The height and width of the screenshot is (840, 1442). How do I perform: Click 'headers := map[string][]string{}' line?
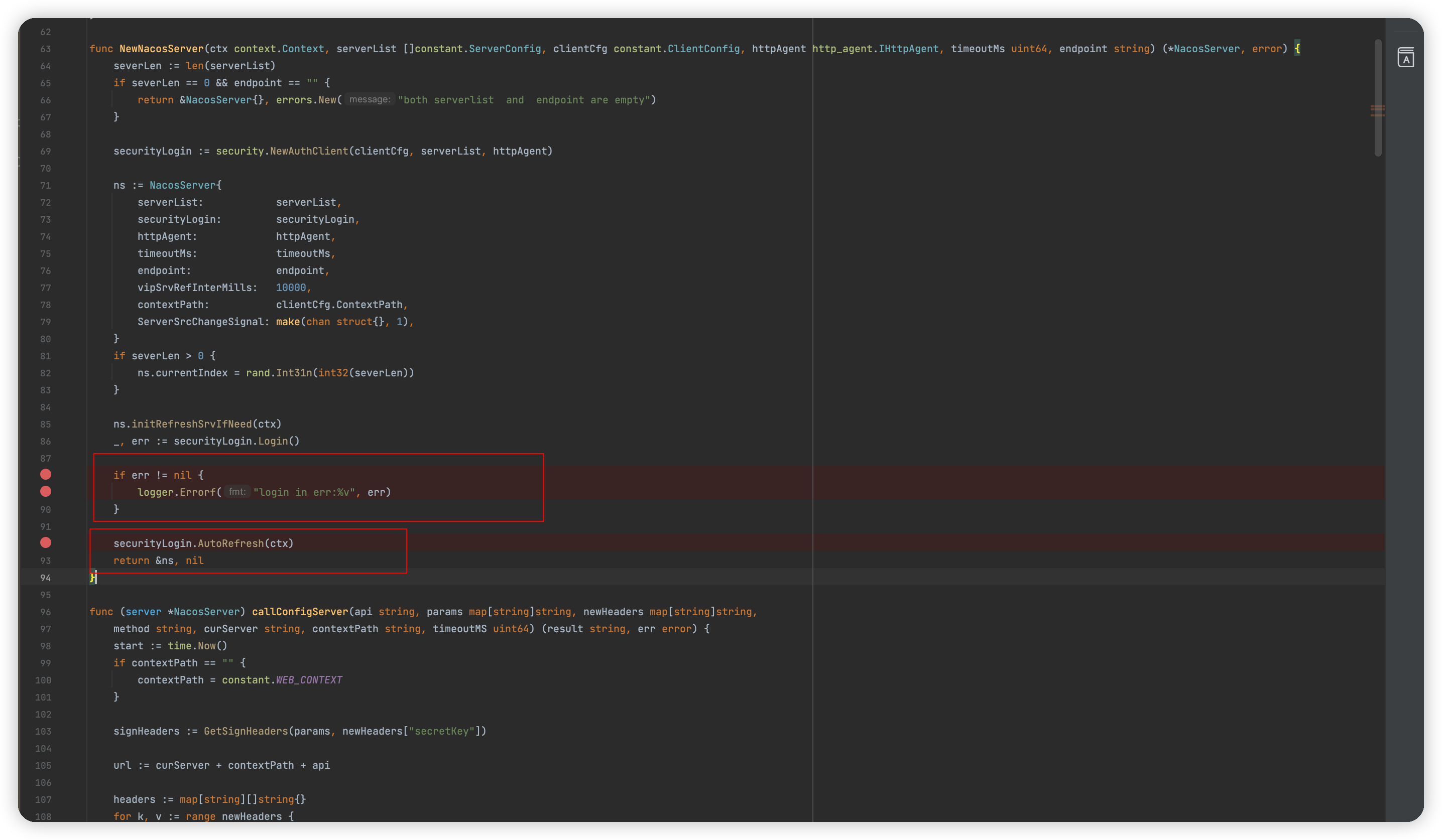tap(209, 799)
